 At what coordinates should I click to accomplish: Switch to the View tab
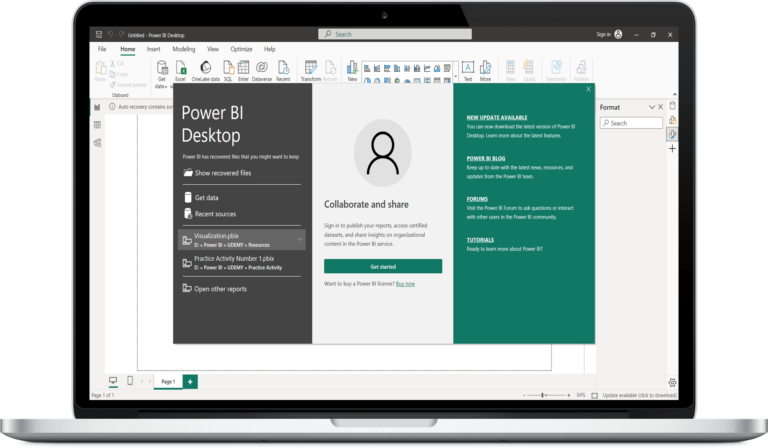(213, 49)
